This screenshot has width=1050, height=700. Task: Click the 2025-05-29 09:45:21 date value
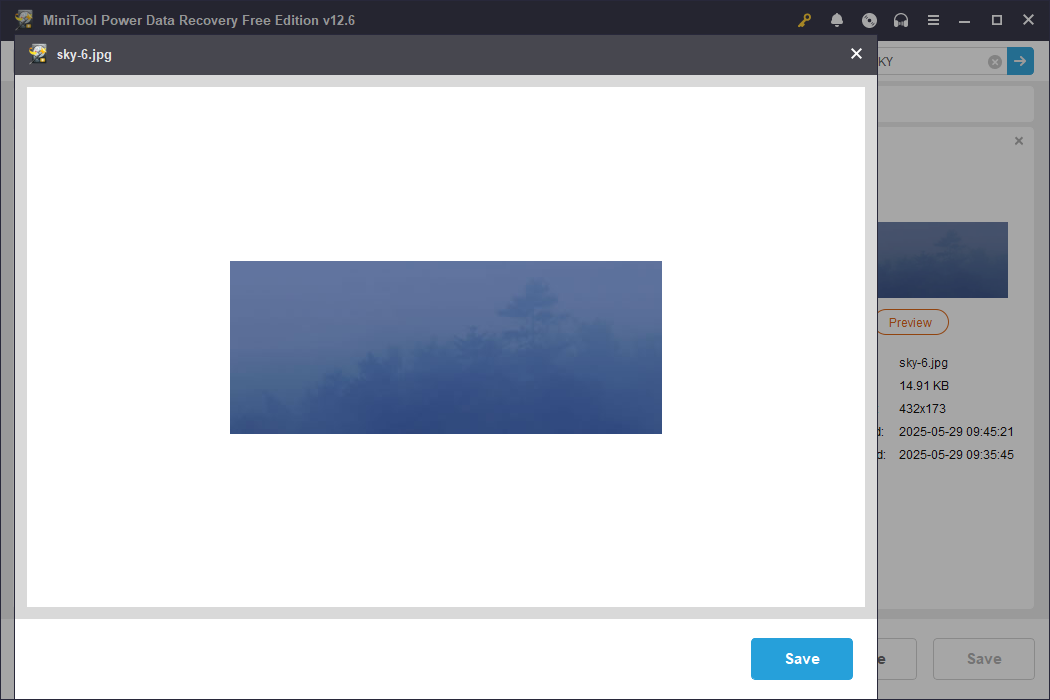click(956, 431)
